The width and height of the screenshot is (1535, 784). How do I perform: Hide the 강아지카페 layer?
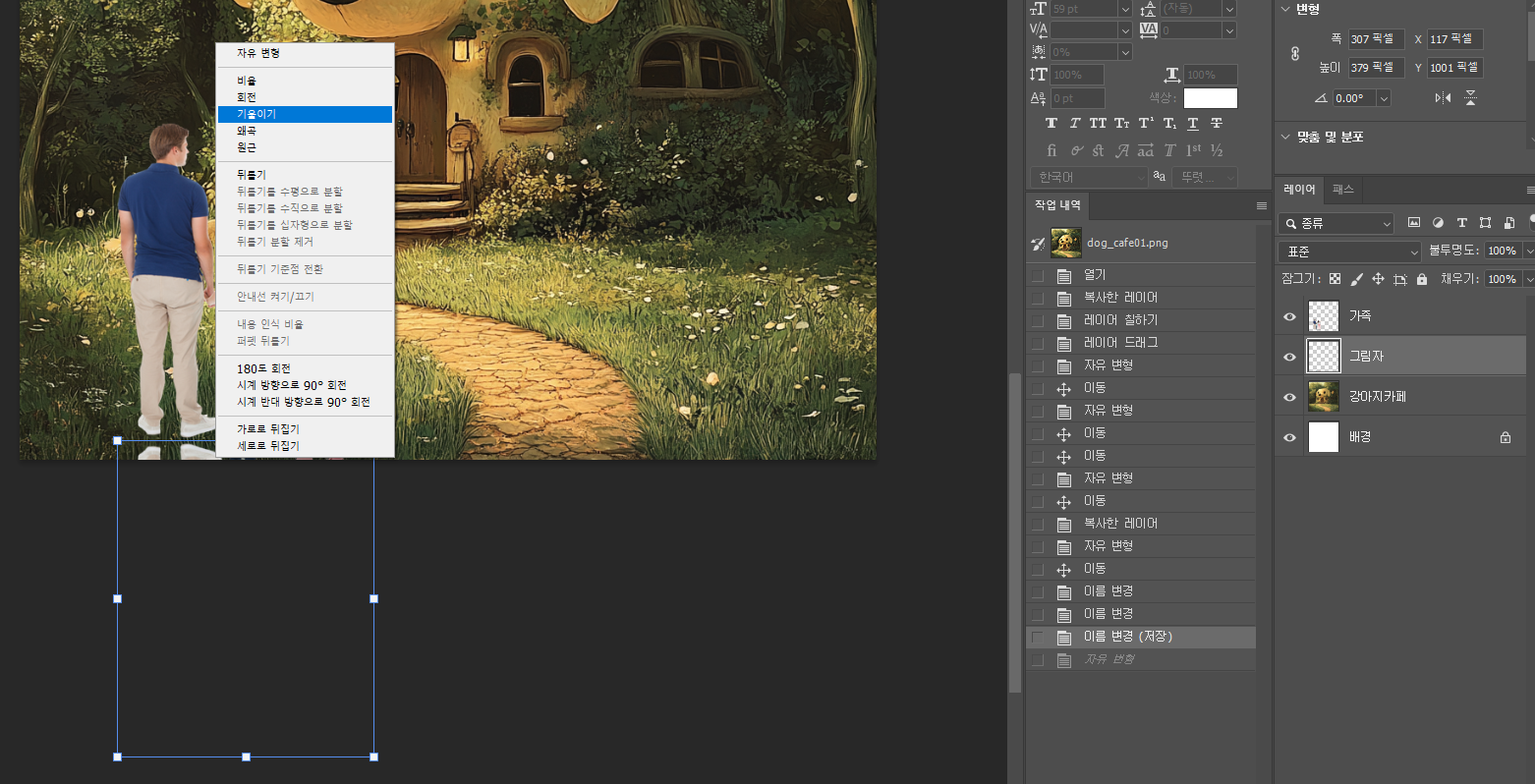coord(1289,397)
